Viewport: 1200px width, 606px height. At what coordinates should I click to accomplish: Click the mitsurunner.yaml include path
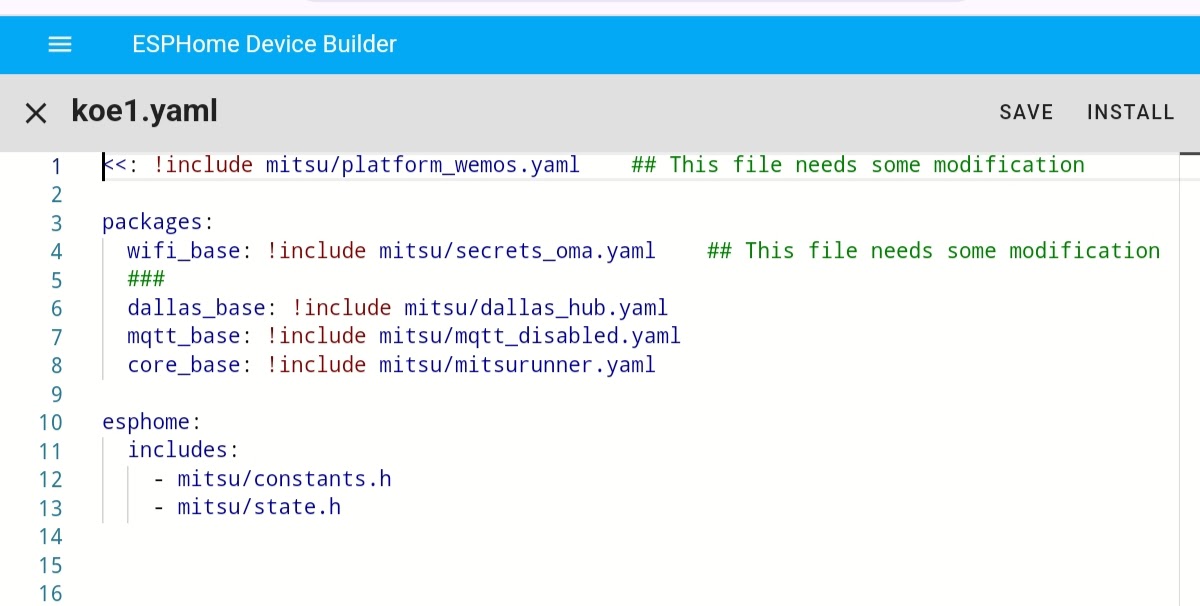click(517, 365)
